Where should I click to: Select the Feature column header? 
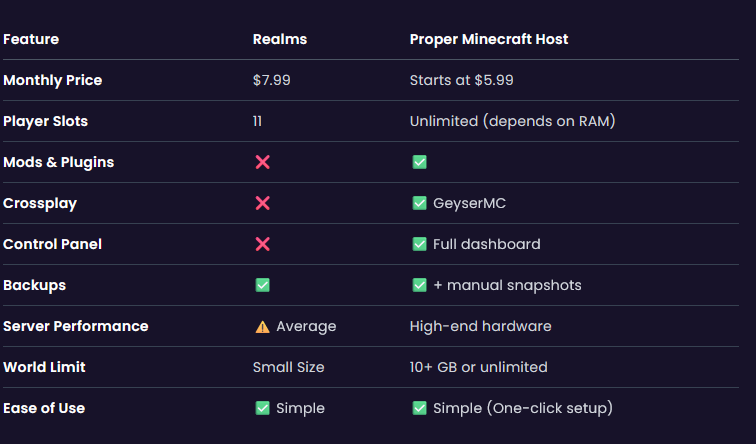[x=31, y=39]
